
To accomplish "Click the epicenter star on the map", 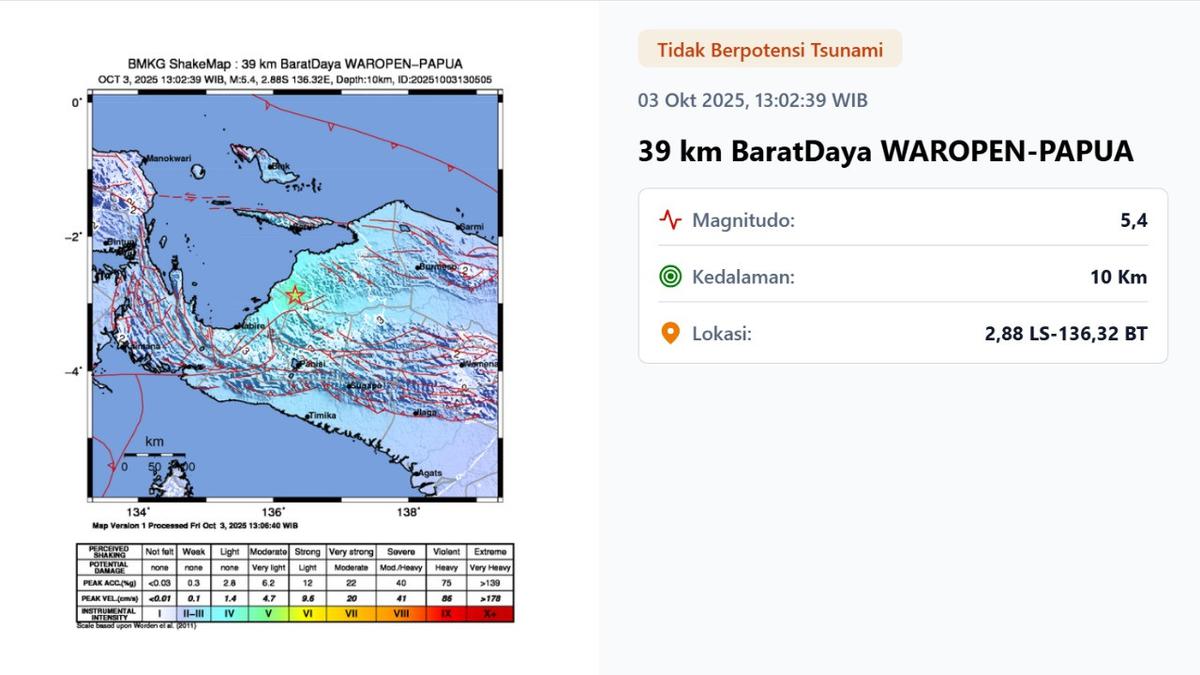I will 295,295.
